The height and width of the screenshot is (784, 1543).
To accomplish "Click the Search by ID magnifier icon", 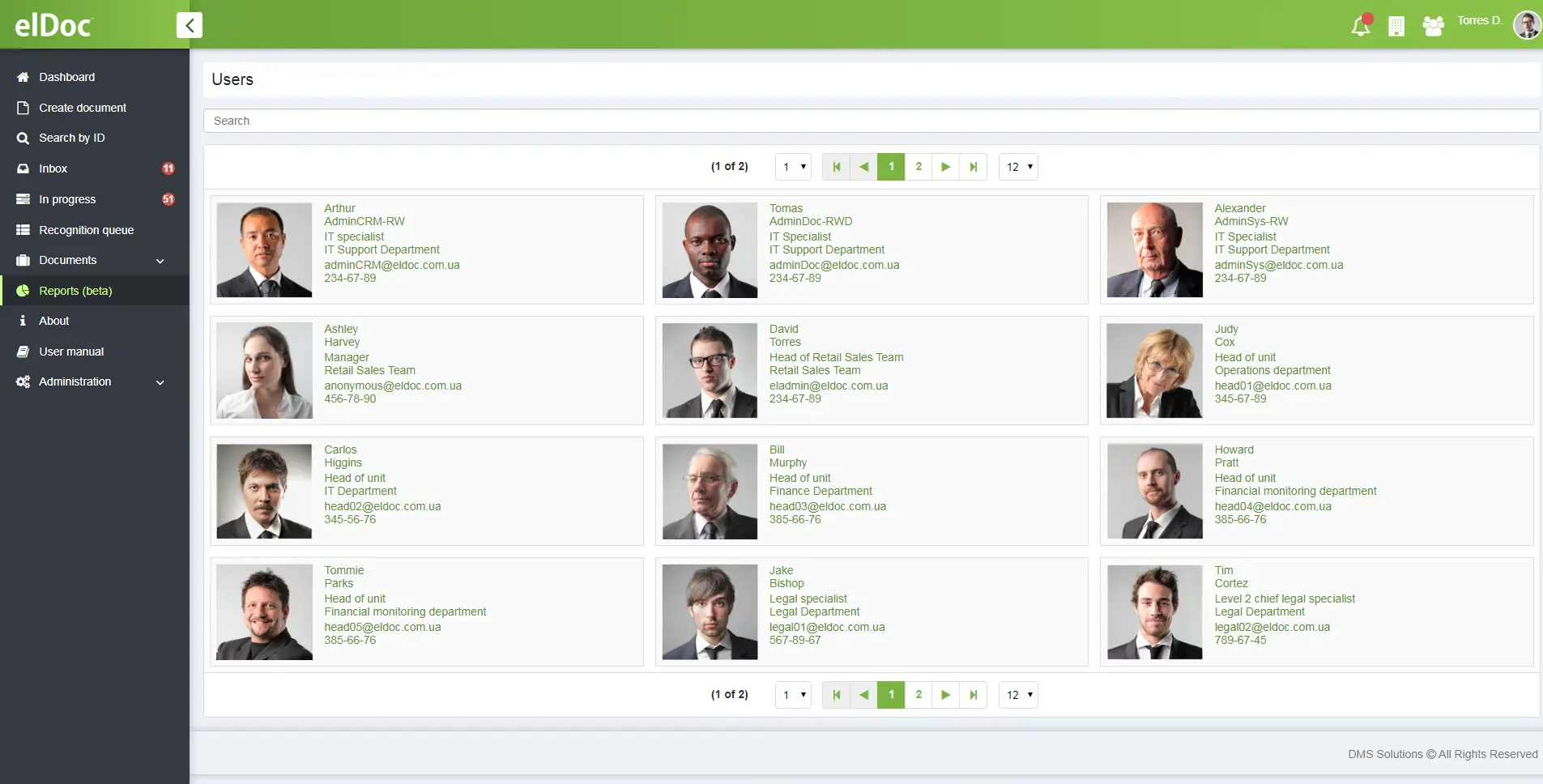I will coord(23,138).
